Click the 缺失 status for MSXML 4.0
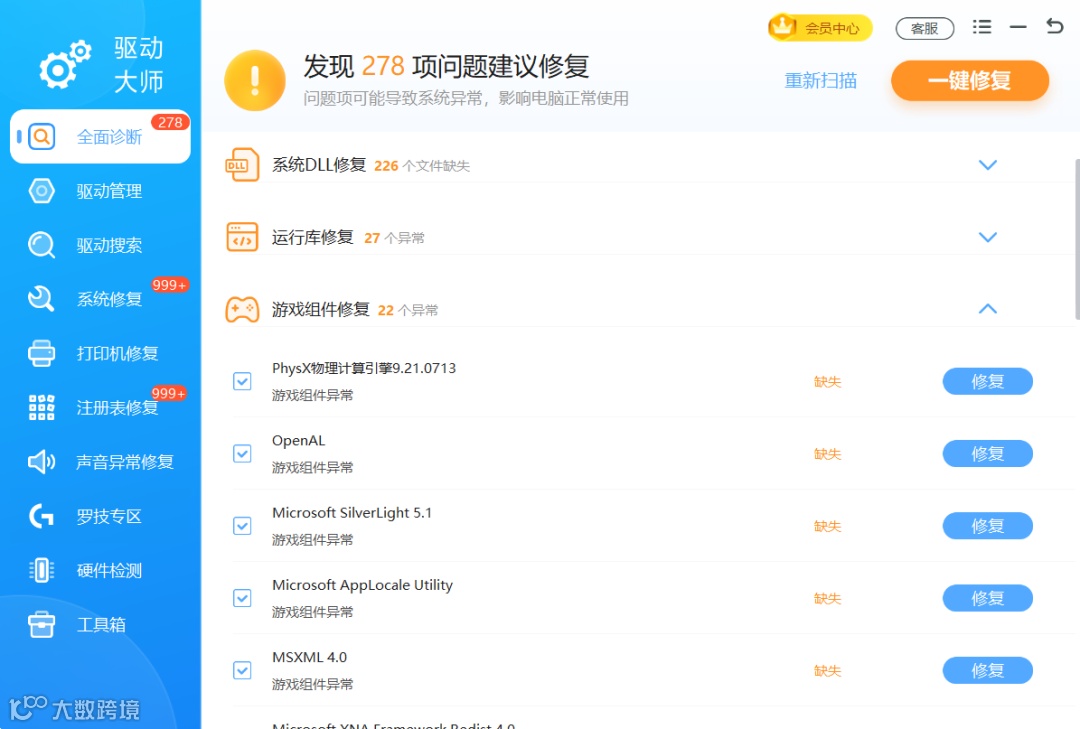Screen dimensions: 1080x729 [827, 671]
